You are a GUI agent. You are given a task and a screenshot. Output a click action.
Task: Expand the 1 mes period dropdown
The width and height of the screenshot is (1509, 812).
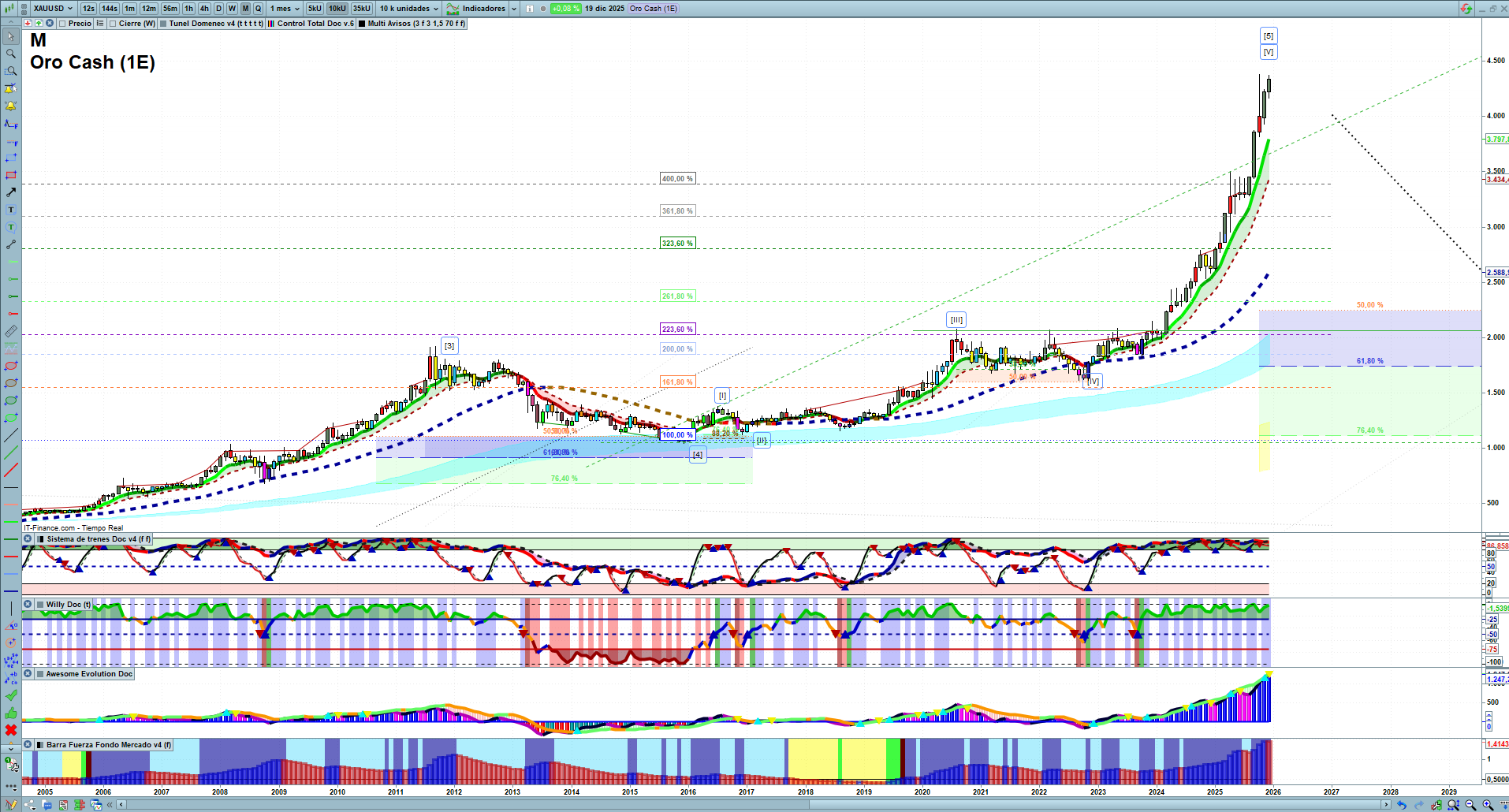[285, 9]
